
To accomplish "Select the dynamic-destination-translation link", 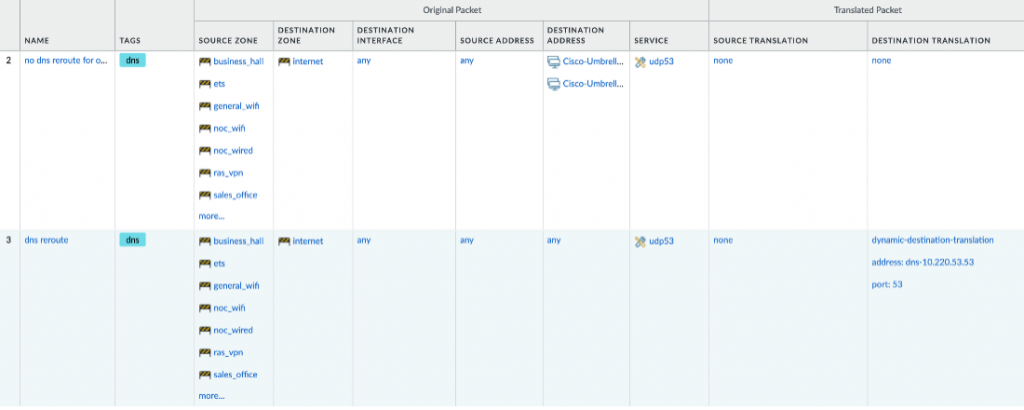I will [932, 241].
